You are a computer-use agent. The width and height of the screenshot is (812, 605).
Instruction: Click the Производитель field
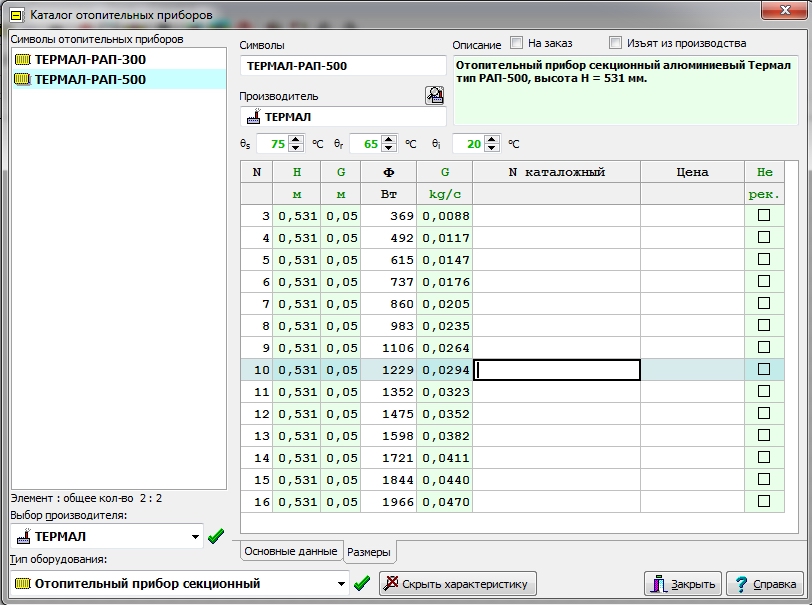coord(343,117)
